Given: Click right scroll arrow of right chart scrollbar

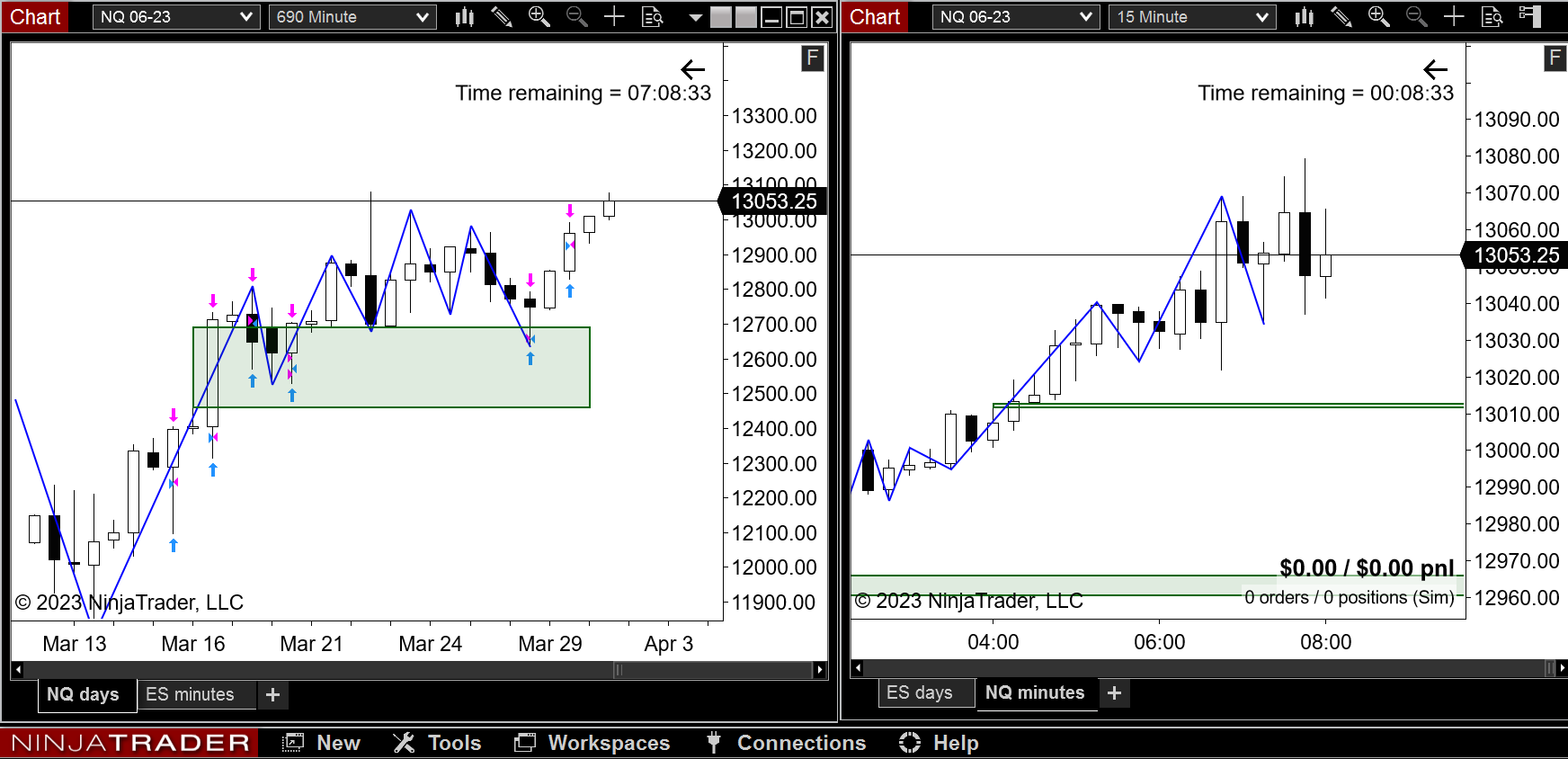Looking at the screenshot, I should pyautogui.click(x=1562, y=667).
